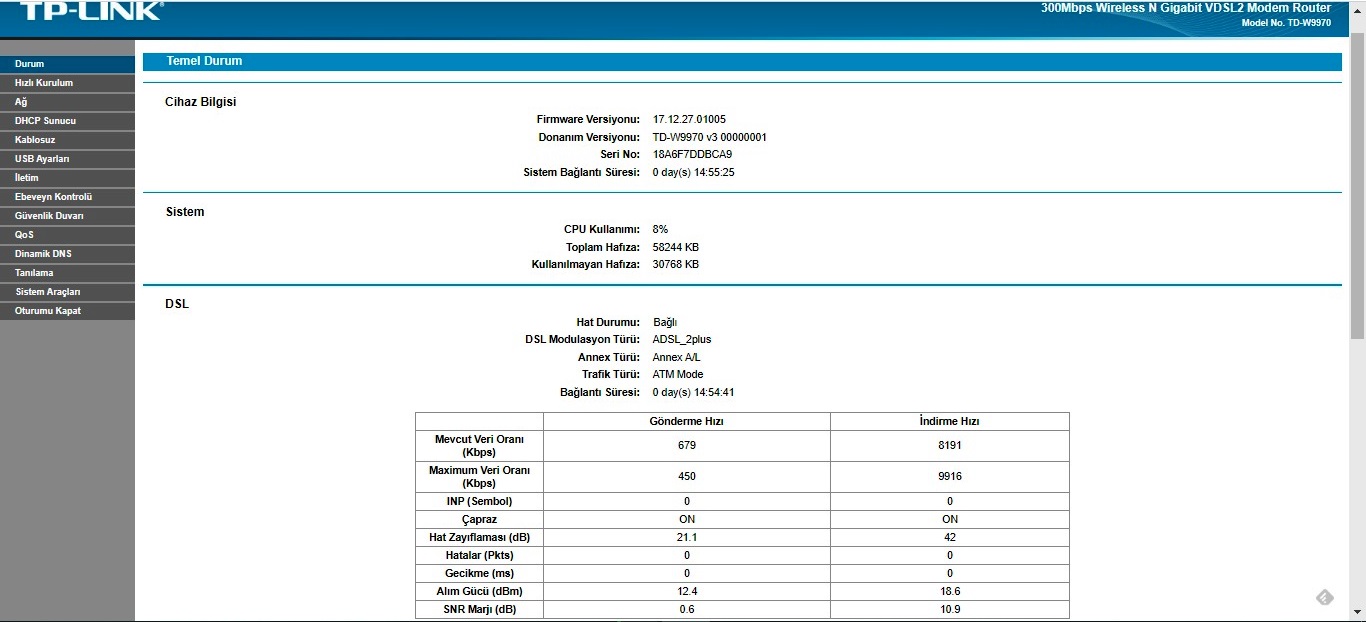Click the Mevcut Veri Oranı row label
The width and height of the screenshot is (1366, 622).
(480, 446)
